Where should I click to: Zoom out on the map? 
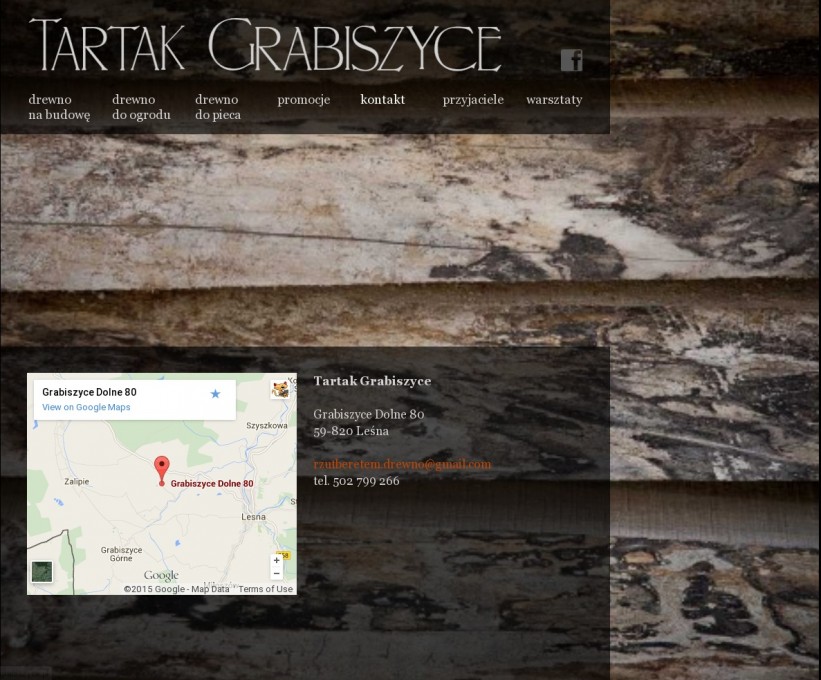(277, 574)
